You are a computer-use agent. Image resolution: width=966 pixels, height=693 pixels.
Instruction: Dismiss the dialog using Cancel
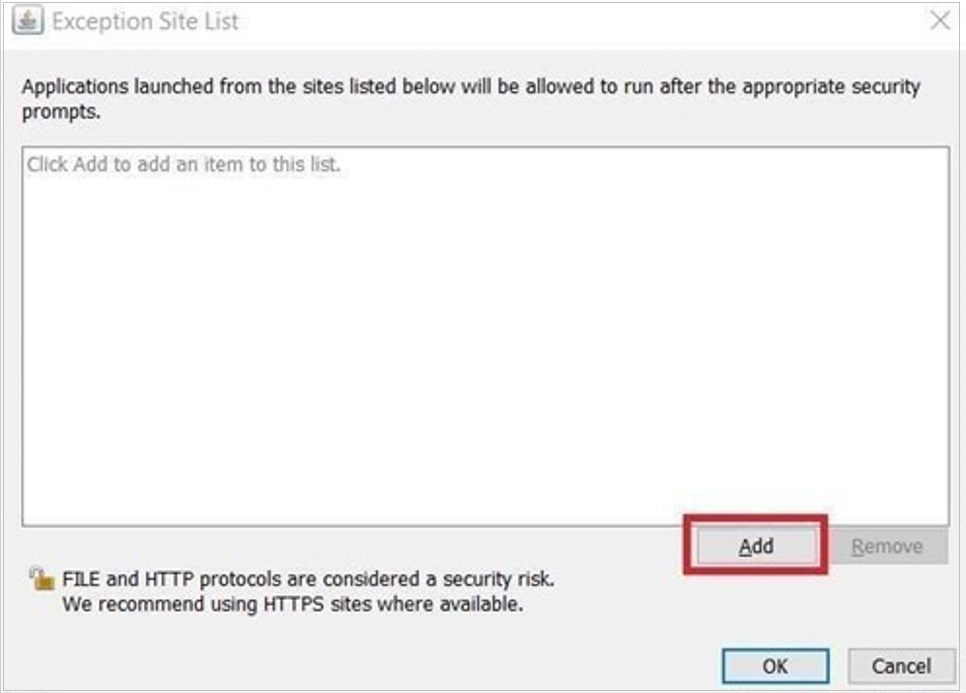pyautogui.click(x=900, y=666)
